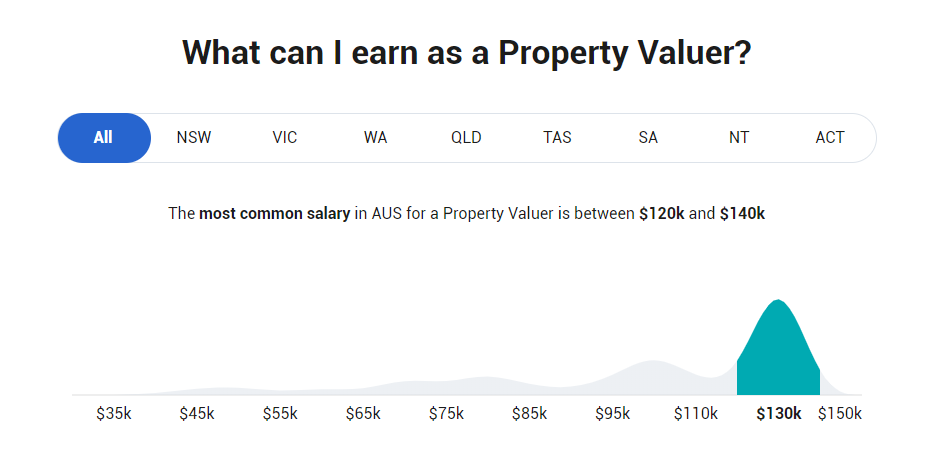934x454 pixels.
Task: Open the VIC salary tab
Action: click(285, 138)
